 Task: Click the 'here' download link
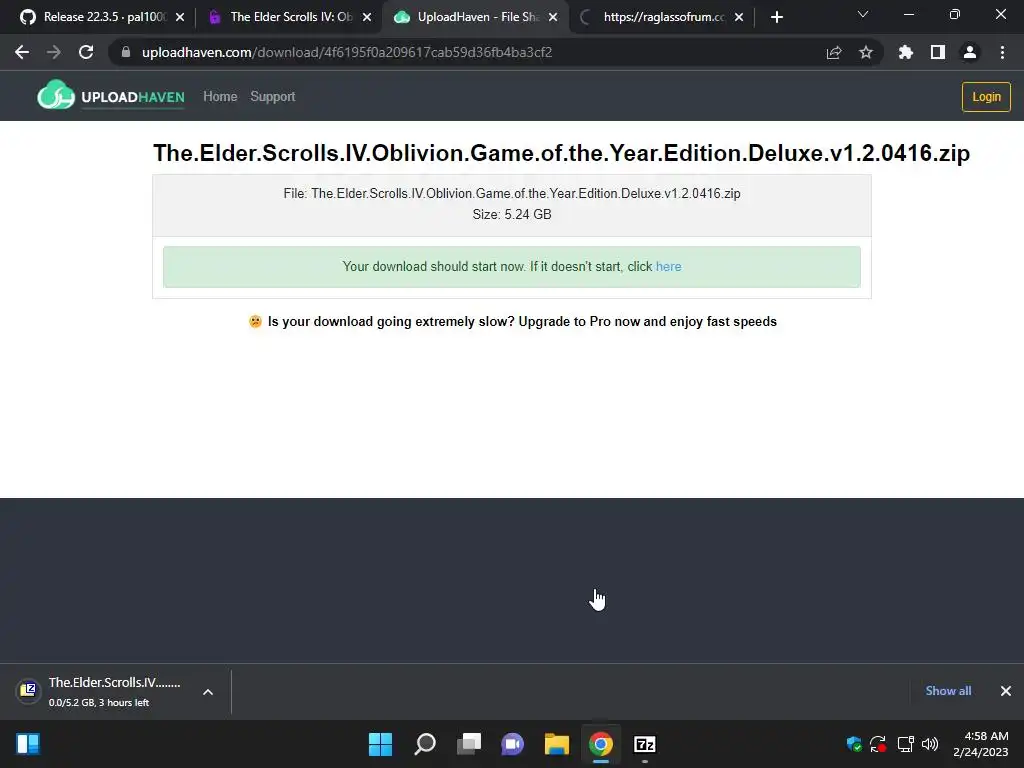[x=668, y=266]
